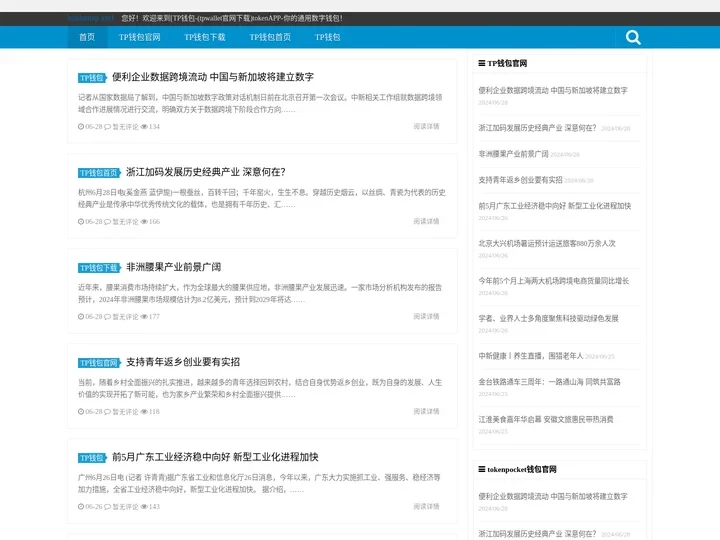
Task: Open tokenpocket section link 便利企业数据跨境流动
Action: 553,496
